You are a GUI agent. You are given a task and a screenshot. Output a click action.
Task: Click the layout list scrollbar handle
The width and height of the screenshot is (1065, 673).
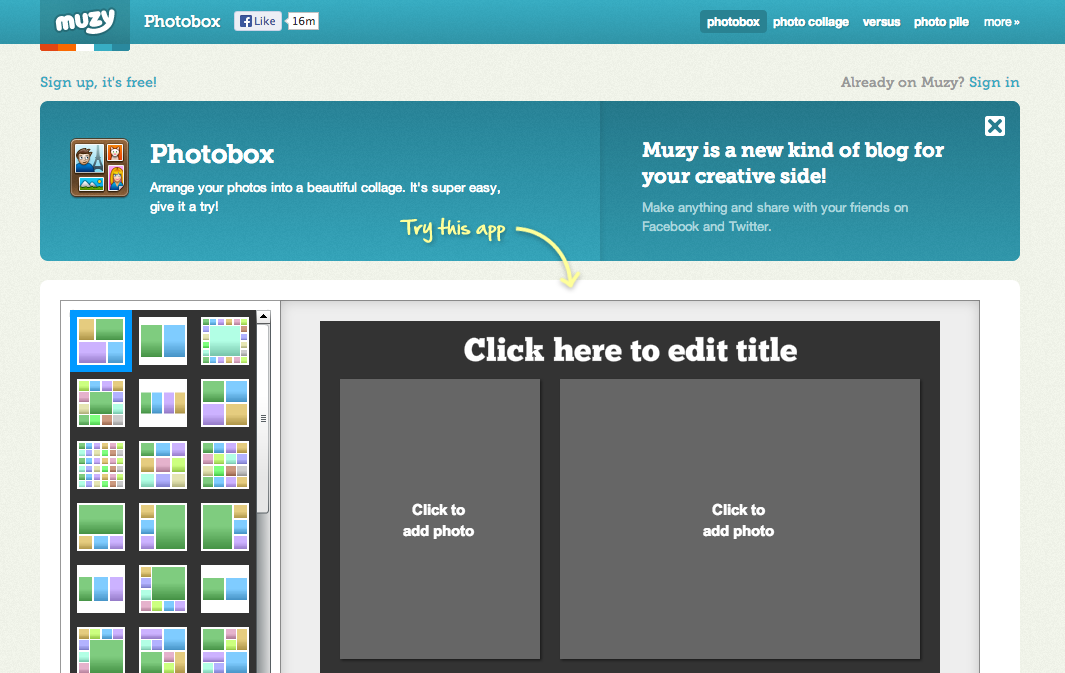pyautogui.click(x=264, y=418)
